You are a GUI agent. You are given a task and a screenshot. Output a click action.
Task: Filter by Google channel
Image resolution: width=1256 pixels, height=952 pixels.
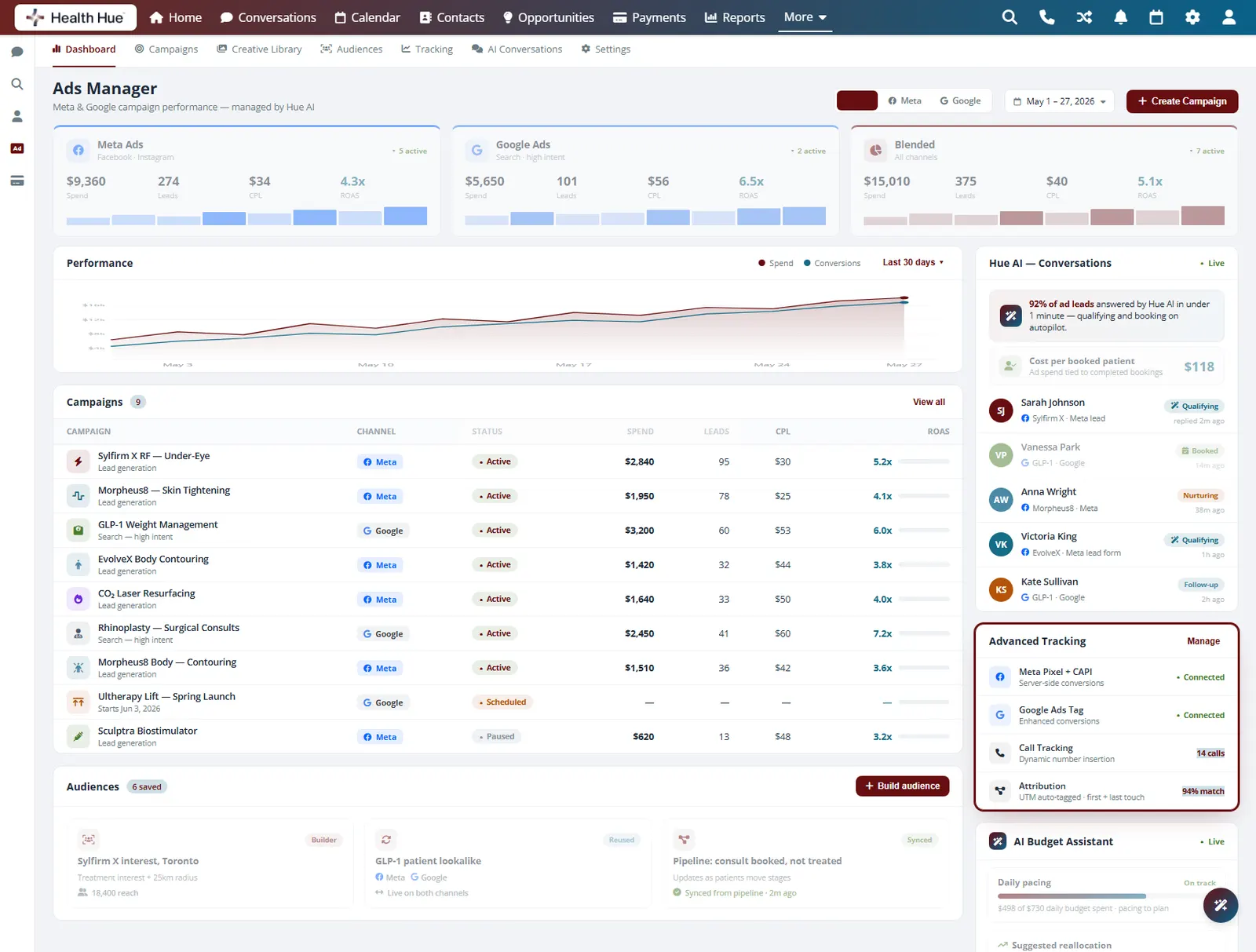pyautogui.click(x=961, y=100)
